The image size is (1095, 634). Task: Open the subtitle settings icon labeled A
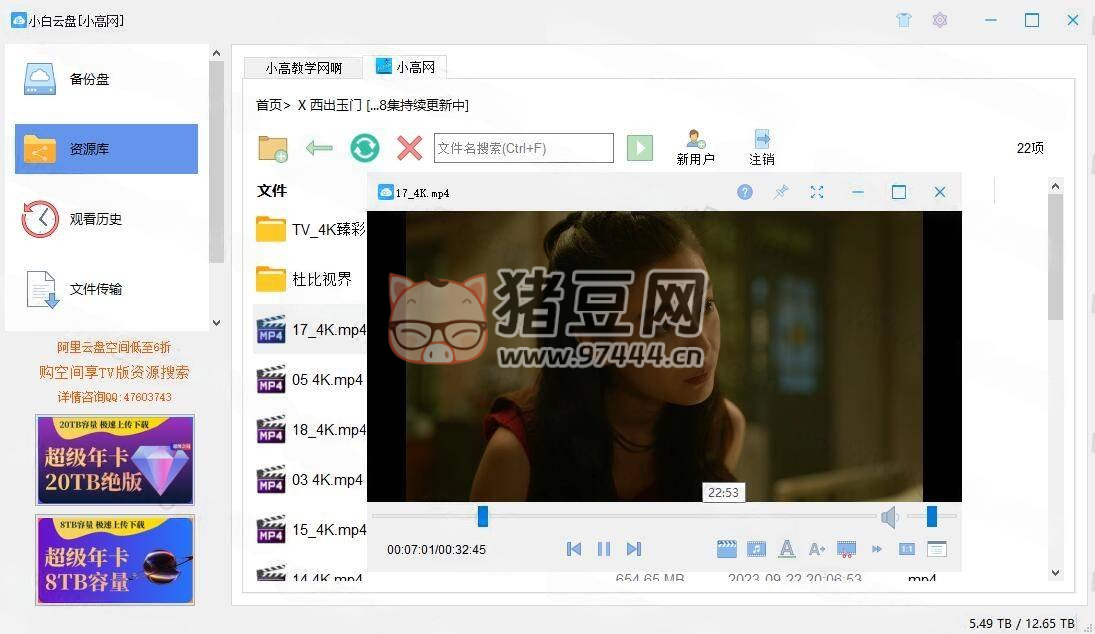[786, 548]
